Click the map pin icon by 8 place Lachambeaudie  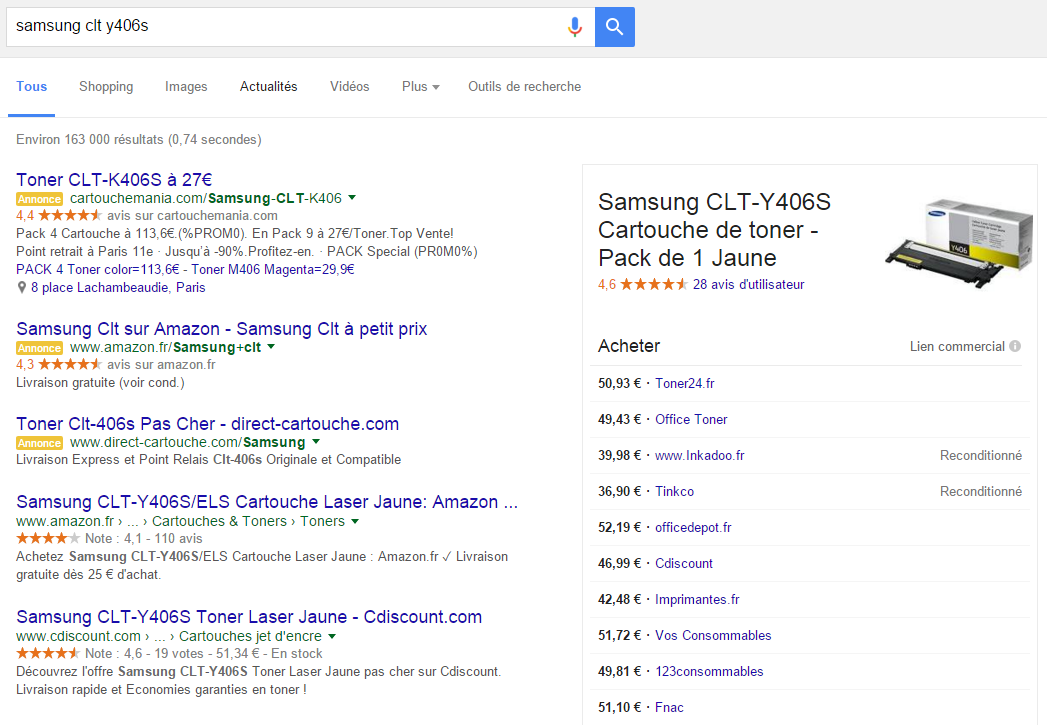tap(21, 288)
